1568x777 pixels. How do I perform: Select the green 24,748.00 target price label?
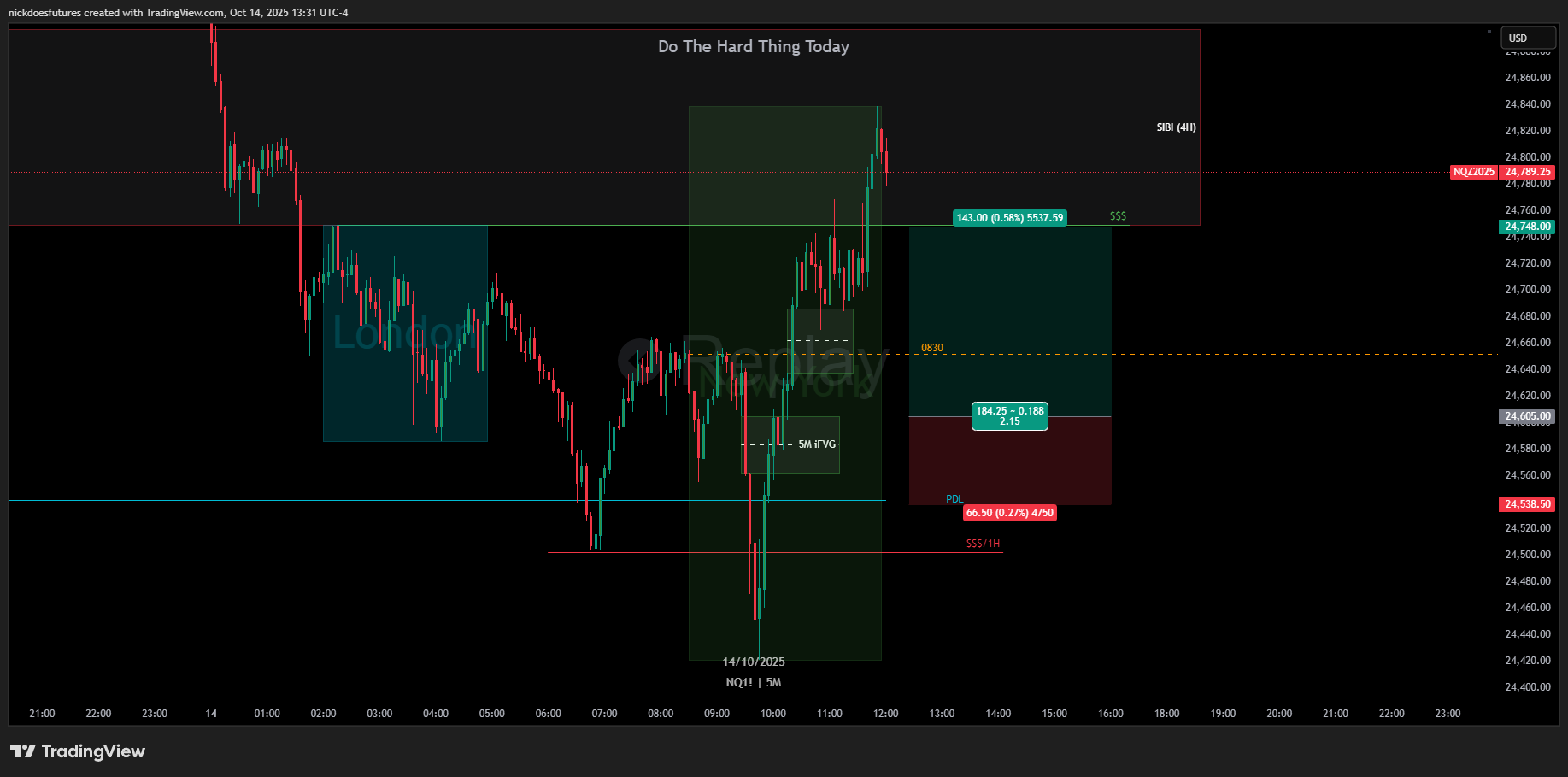[1527, 227]
